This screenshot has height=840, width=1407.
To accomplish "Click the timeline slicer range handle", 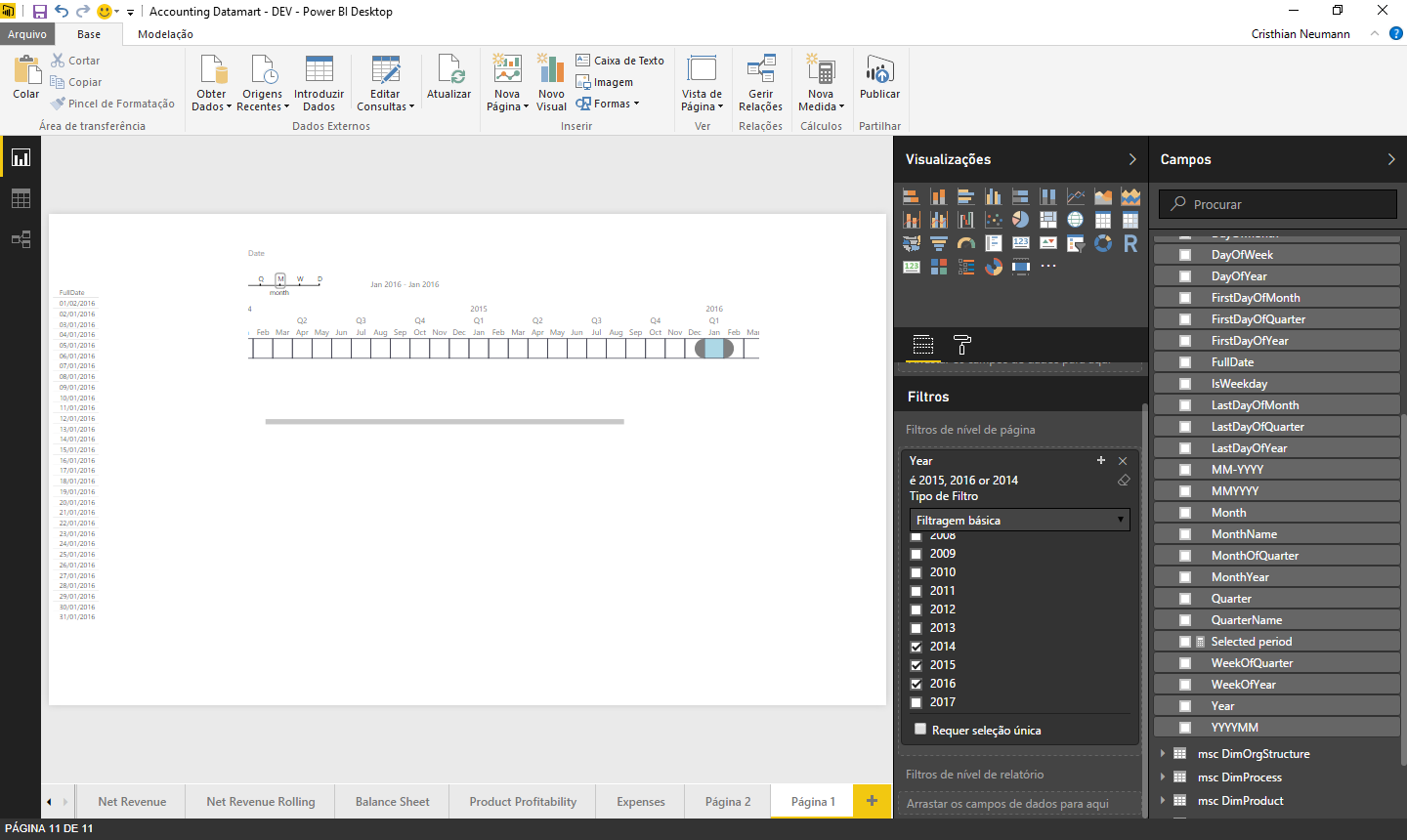I will [714, 348].
